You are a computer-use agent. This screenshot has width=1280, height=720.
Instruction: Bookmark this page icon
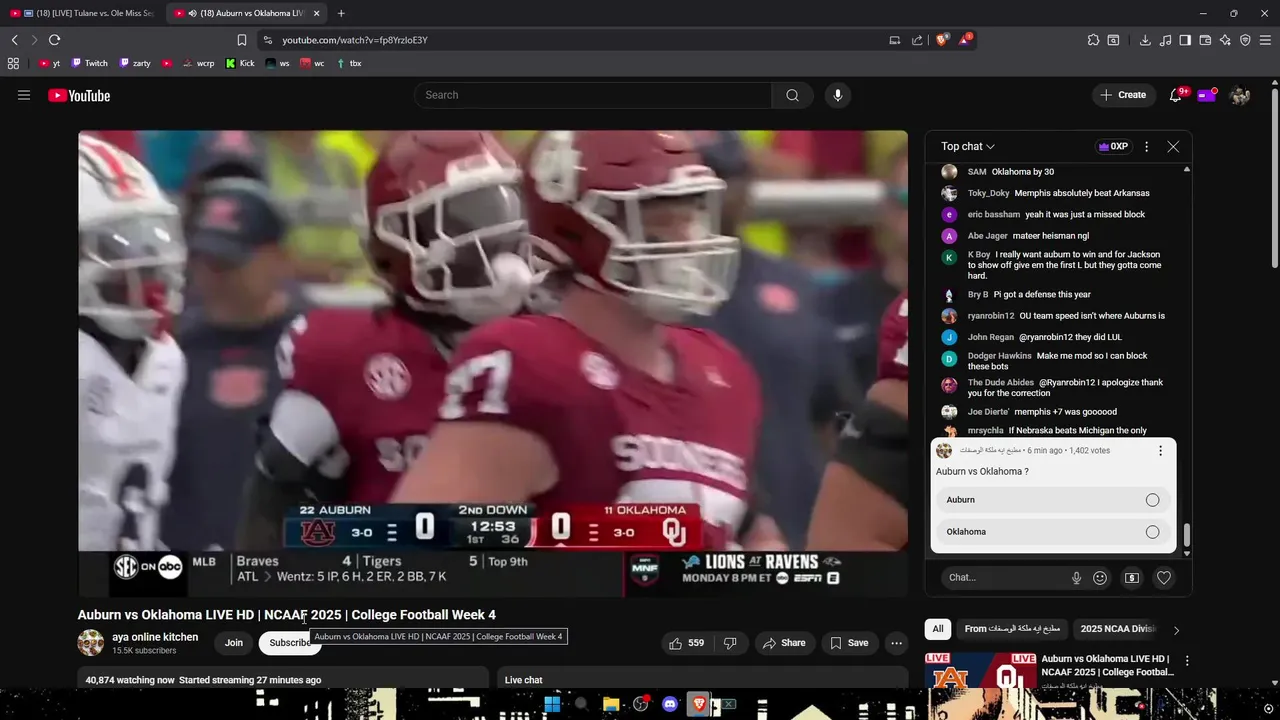point(242,40)
